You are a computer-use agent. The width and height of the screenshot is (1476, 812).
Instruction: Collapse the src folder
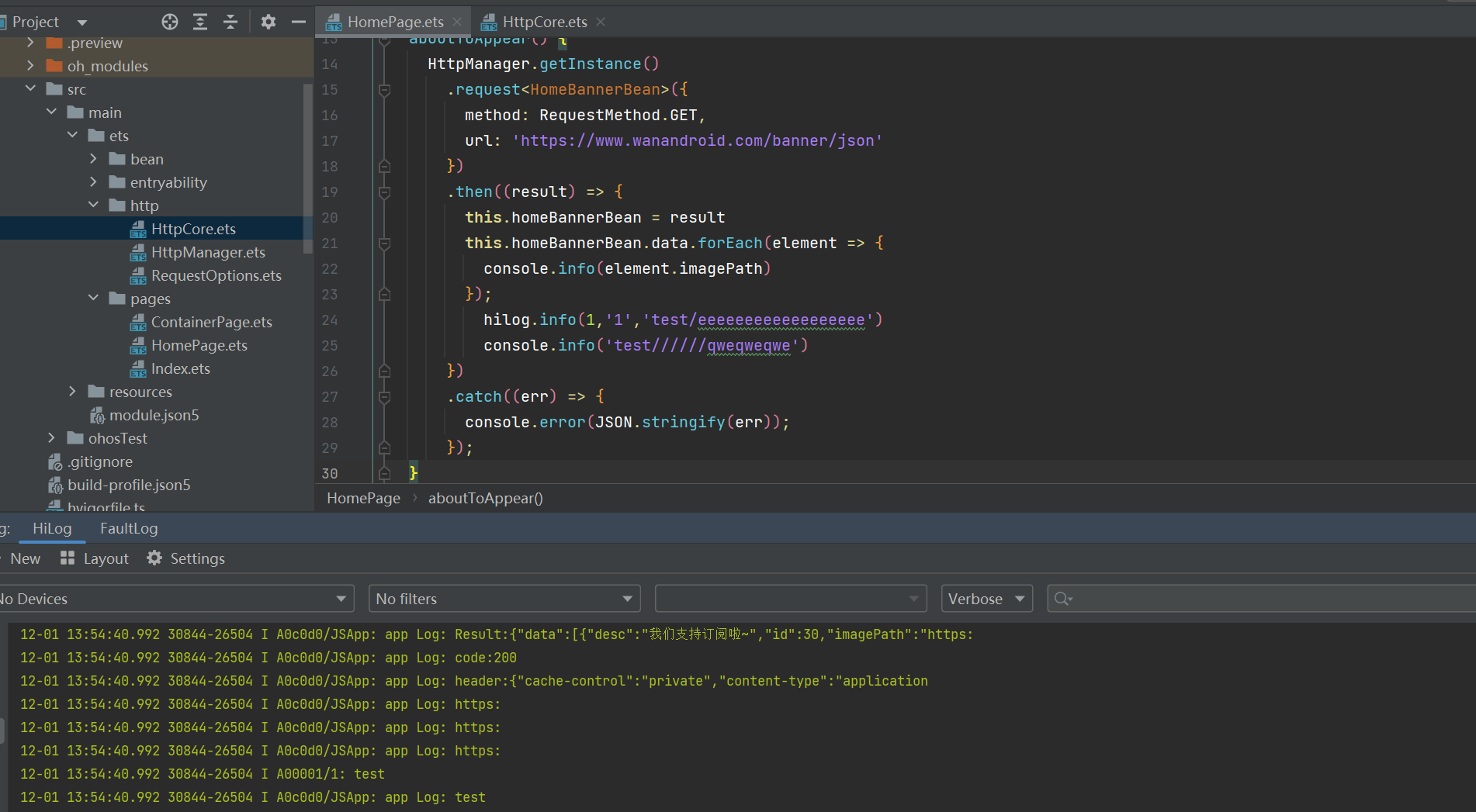[x=30, y=89]
